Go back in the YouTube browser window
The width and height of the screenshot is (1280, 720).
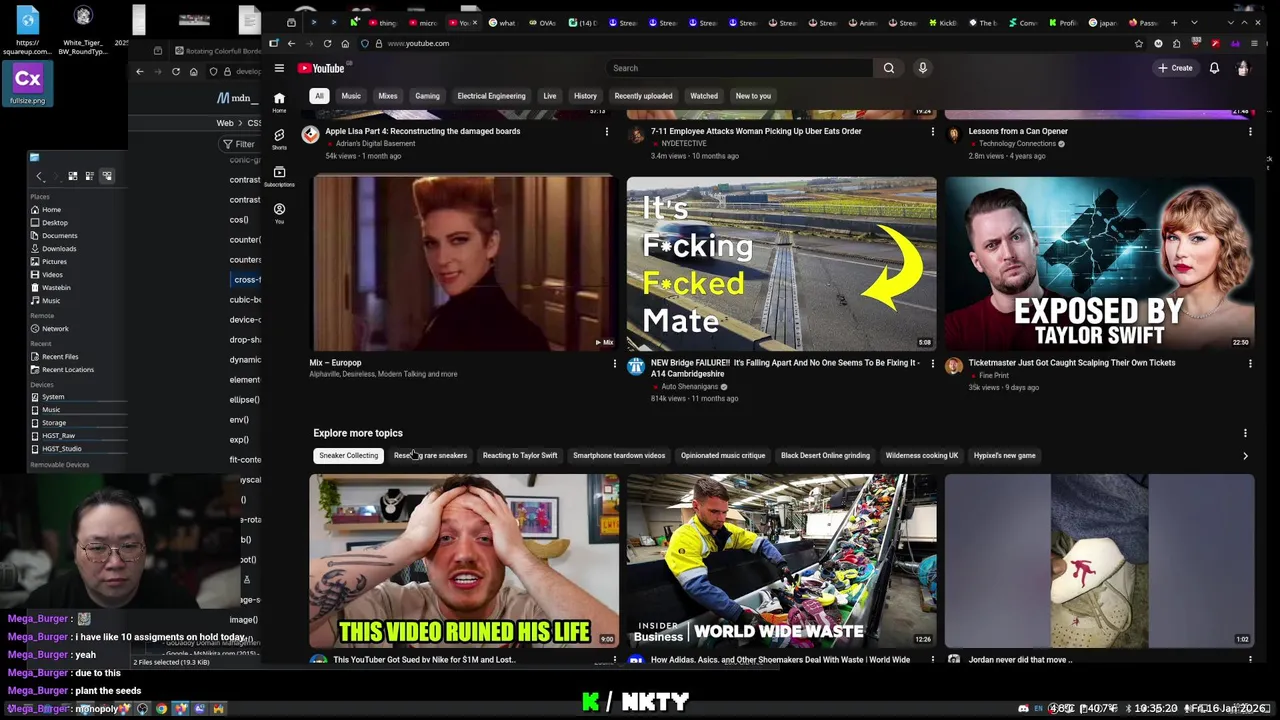(x=291, y=43)
